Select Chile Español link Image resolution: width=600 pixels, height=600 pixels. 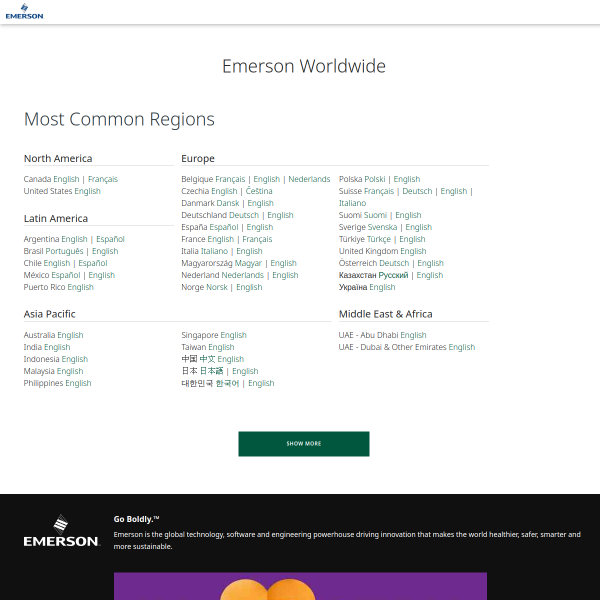coord(93,263)
